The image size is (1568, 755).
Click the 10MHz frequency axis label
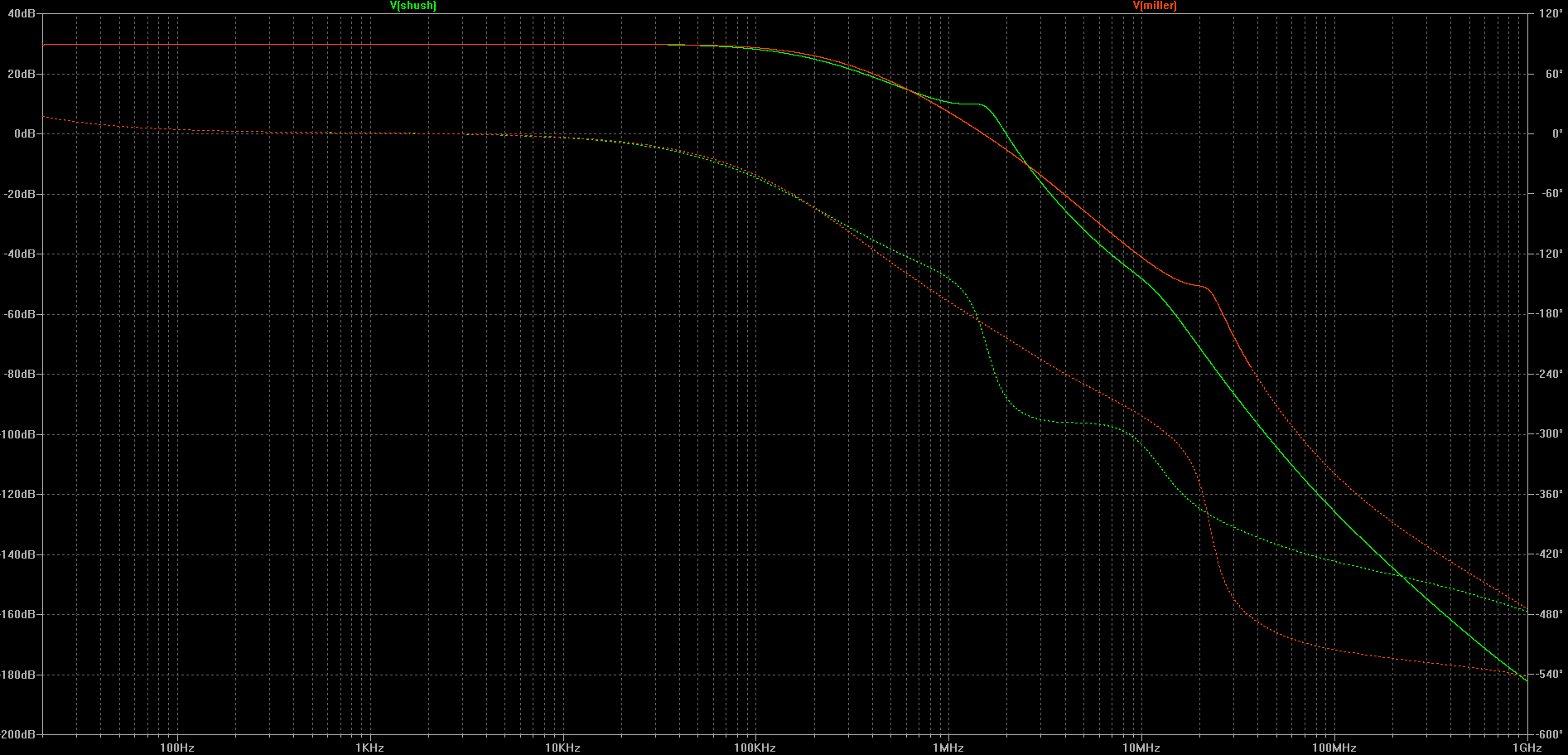coord(1141,748)
